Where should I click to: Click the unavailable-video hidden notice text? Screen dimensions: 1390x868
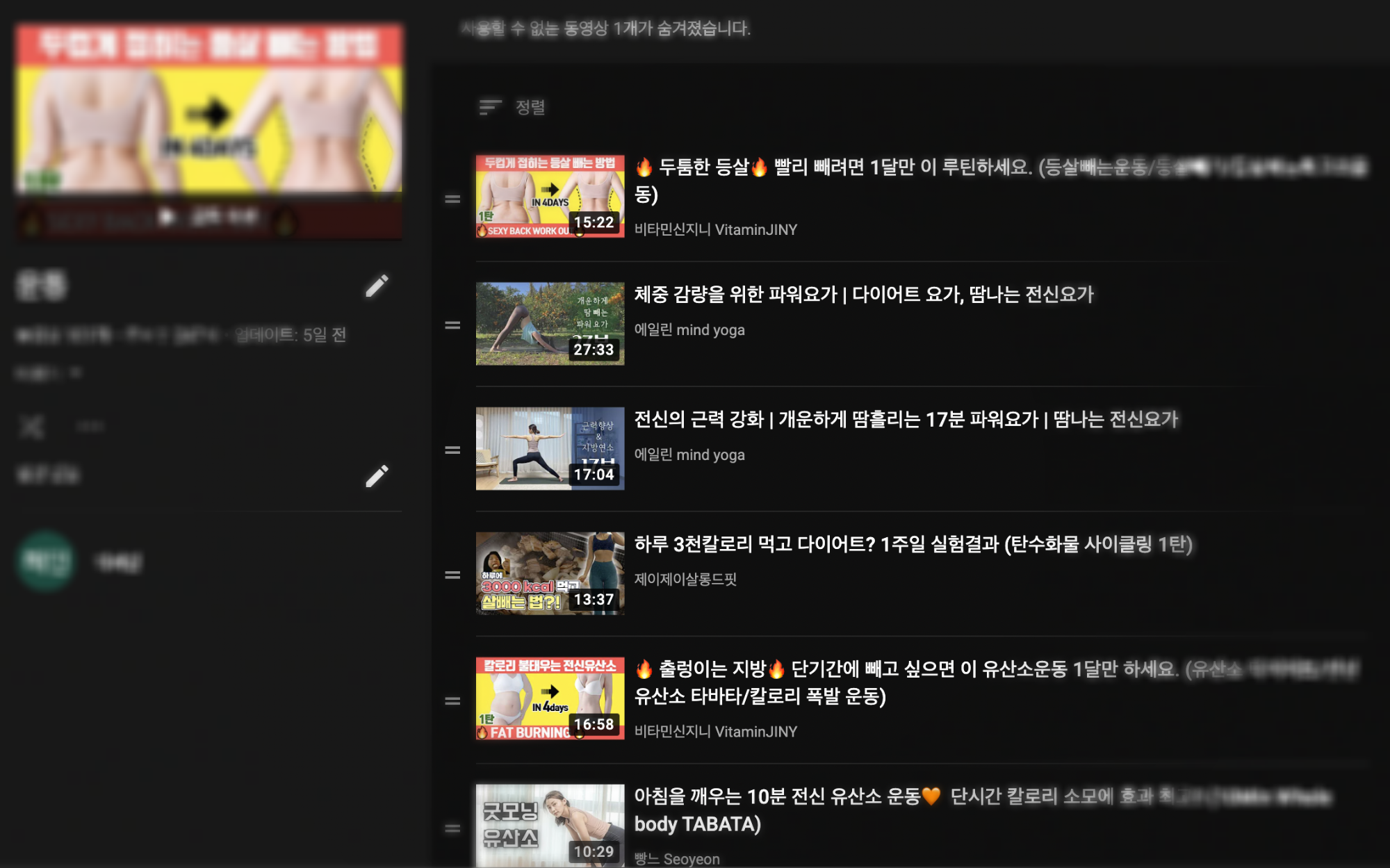(x=605, y=28)
